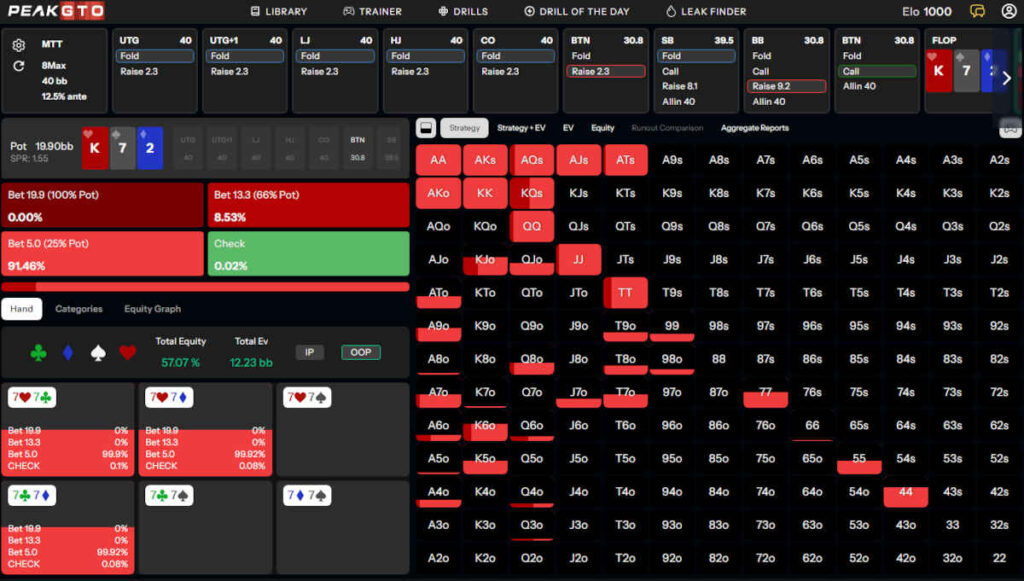Select the QQ cell in range matrix
Viewport: 1024px width, 581px height.
pos(532,226)
